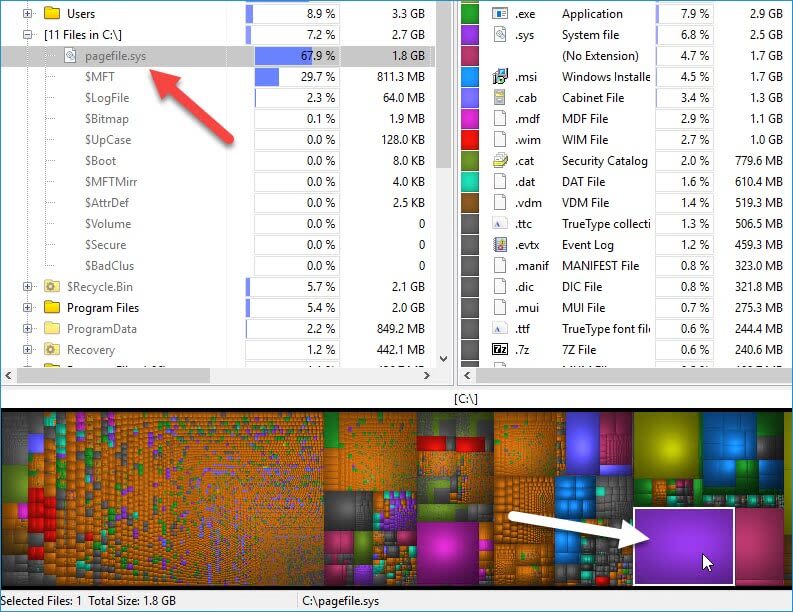This screenshot has height=612, width=793.
Task: Click the 2.9 GB .exe size value
Action: click(766, 14)
